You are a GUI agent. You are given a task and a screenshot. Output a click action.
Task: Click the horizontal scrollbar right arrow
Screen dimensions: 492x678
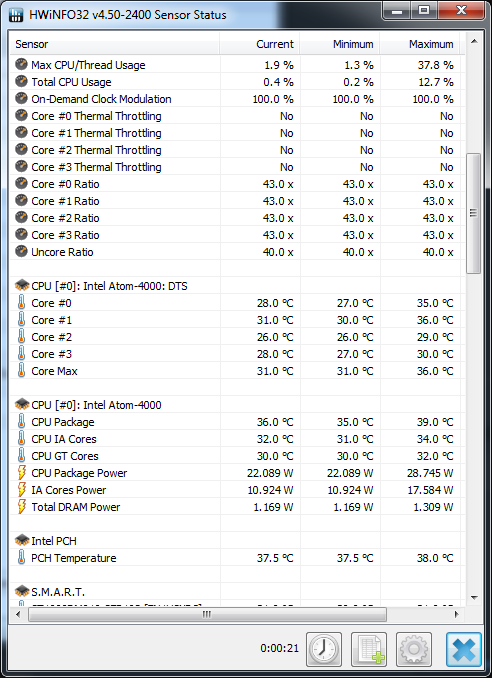(x=457, y=614)
